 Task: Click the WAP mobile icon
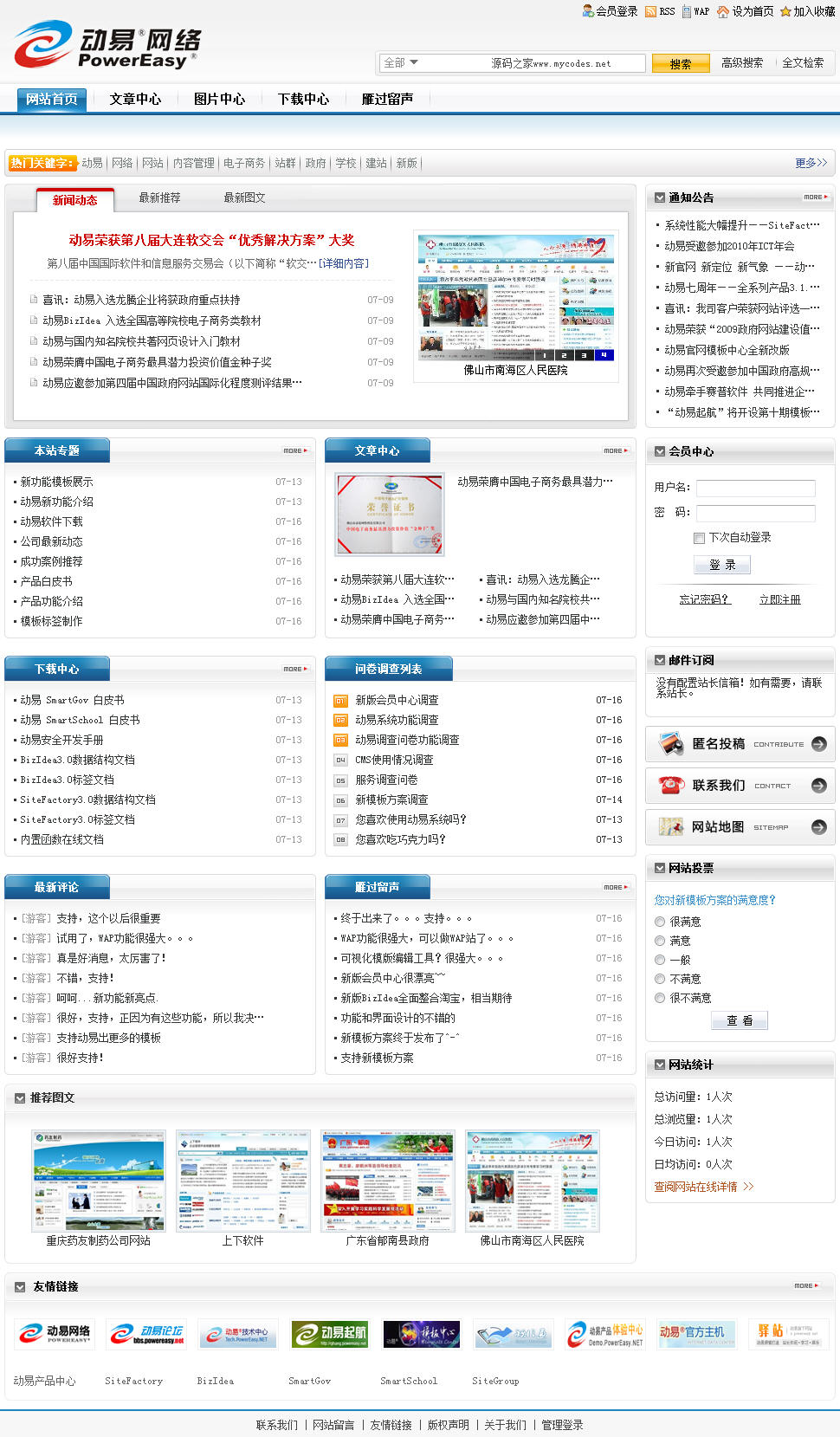[x=686, y=11]
